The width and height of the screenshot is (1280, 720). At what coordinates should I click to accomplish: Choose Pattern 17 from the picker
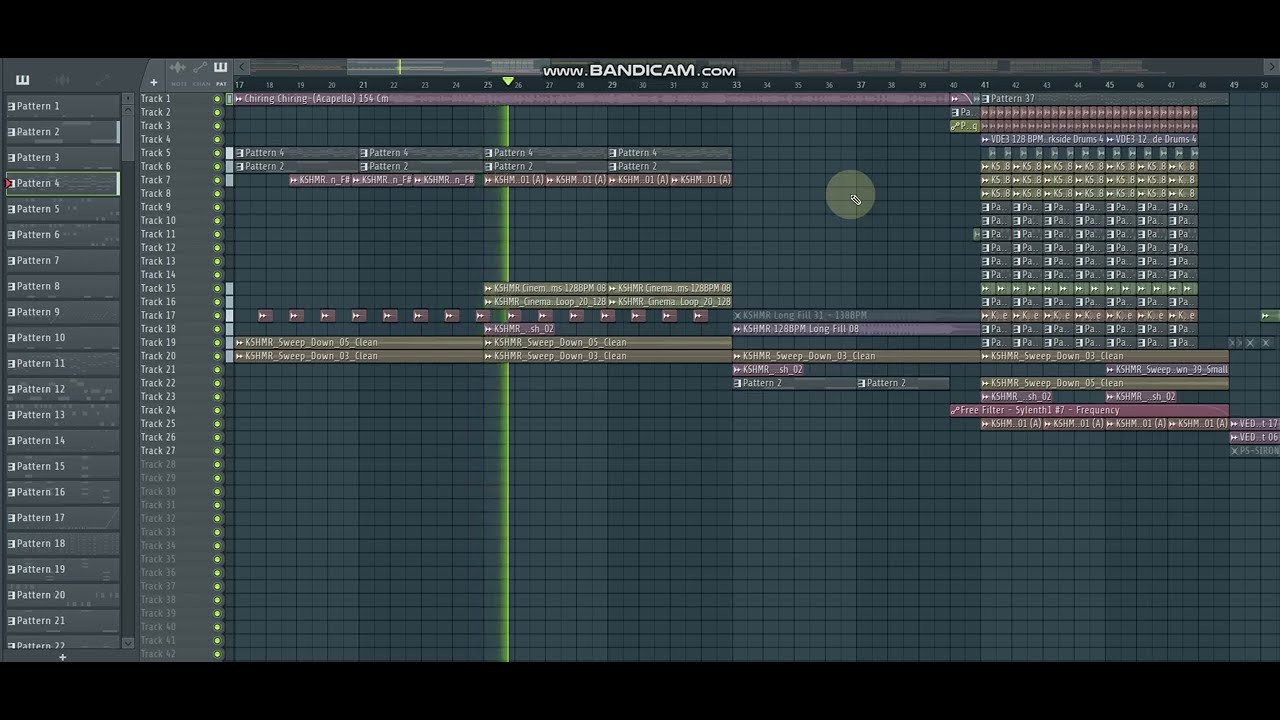pyautogui.click(x=62, y=518)
